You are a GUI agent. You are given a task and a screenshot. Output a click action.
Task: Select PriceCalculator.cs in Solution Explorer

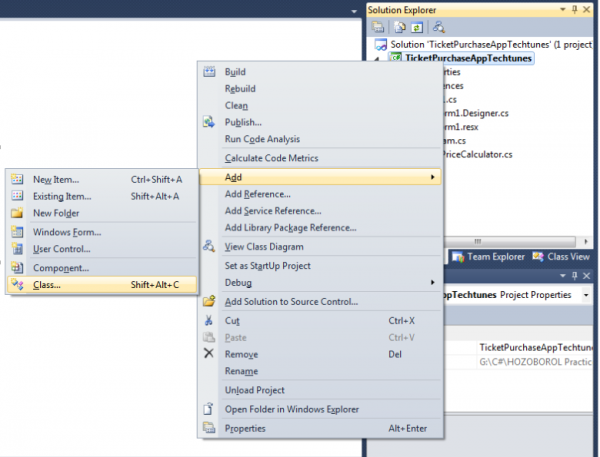coord(478,154)
